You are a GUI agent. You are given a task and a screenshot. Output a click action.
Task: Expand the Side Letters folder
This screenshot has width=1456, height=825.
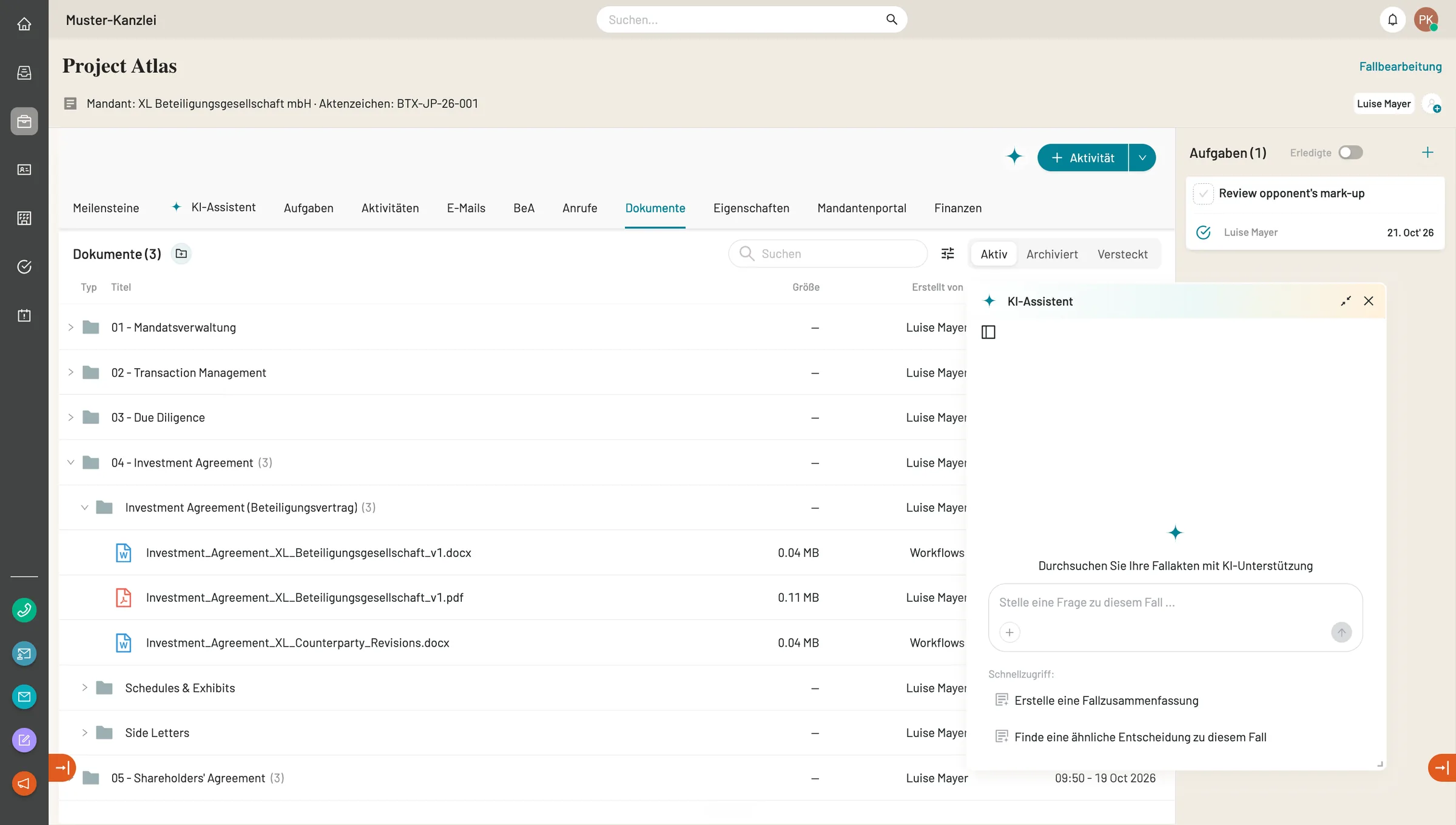(x=85, y=733)
